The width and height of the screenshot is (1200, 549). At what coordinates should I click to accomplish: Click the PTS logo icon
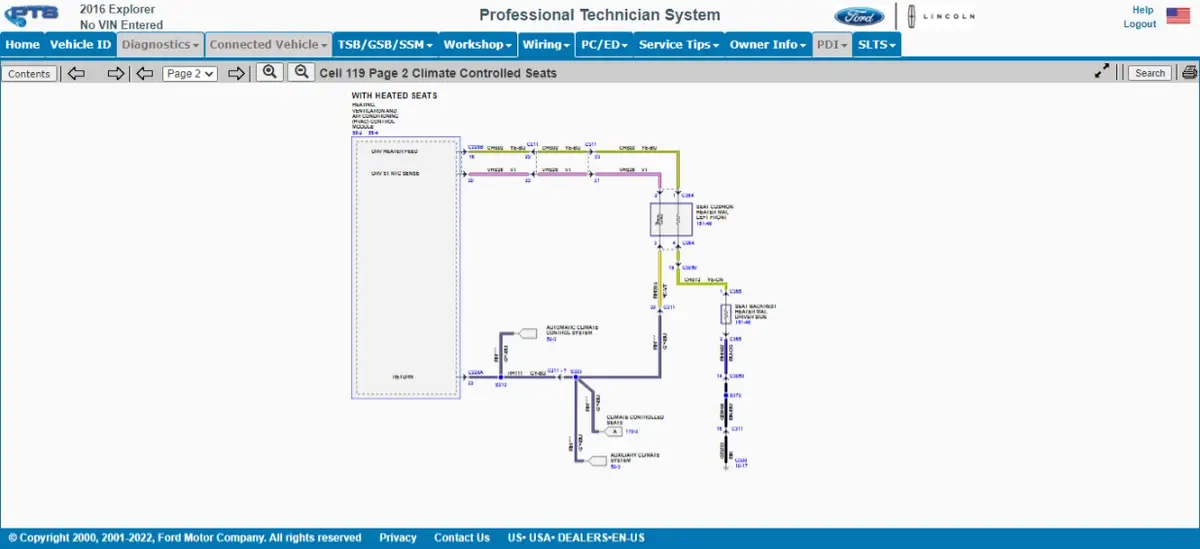click(31, 17)
